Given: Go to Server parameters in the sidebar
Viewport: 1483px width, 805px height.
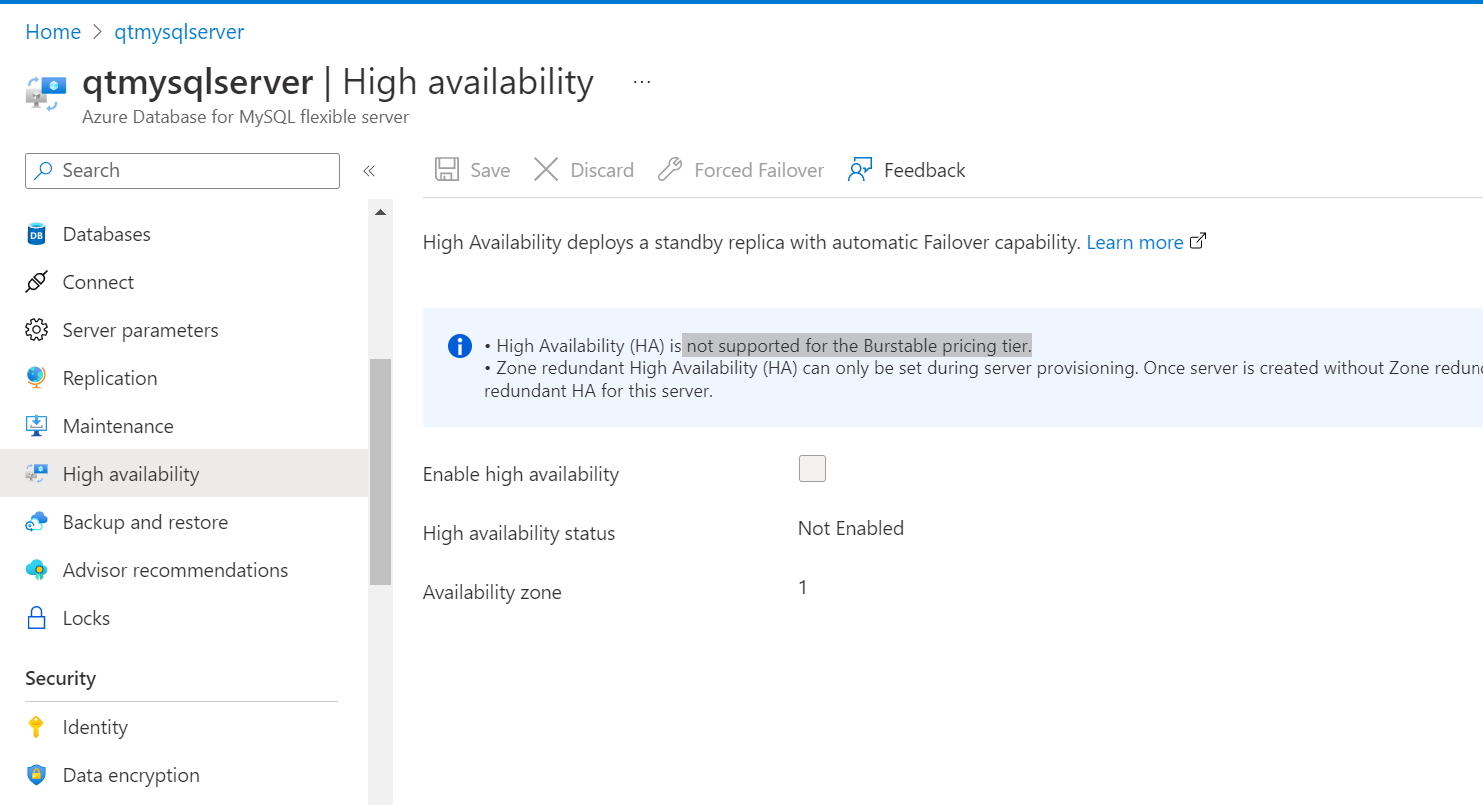Looking at the screenshot, I should pos(140,330).
